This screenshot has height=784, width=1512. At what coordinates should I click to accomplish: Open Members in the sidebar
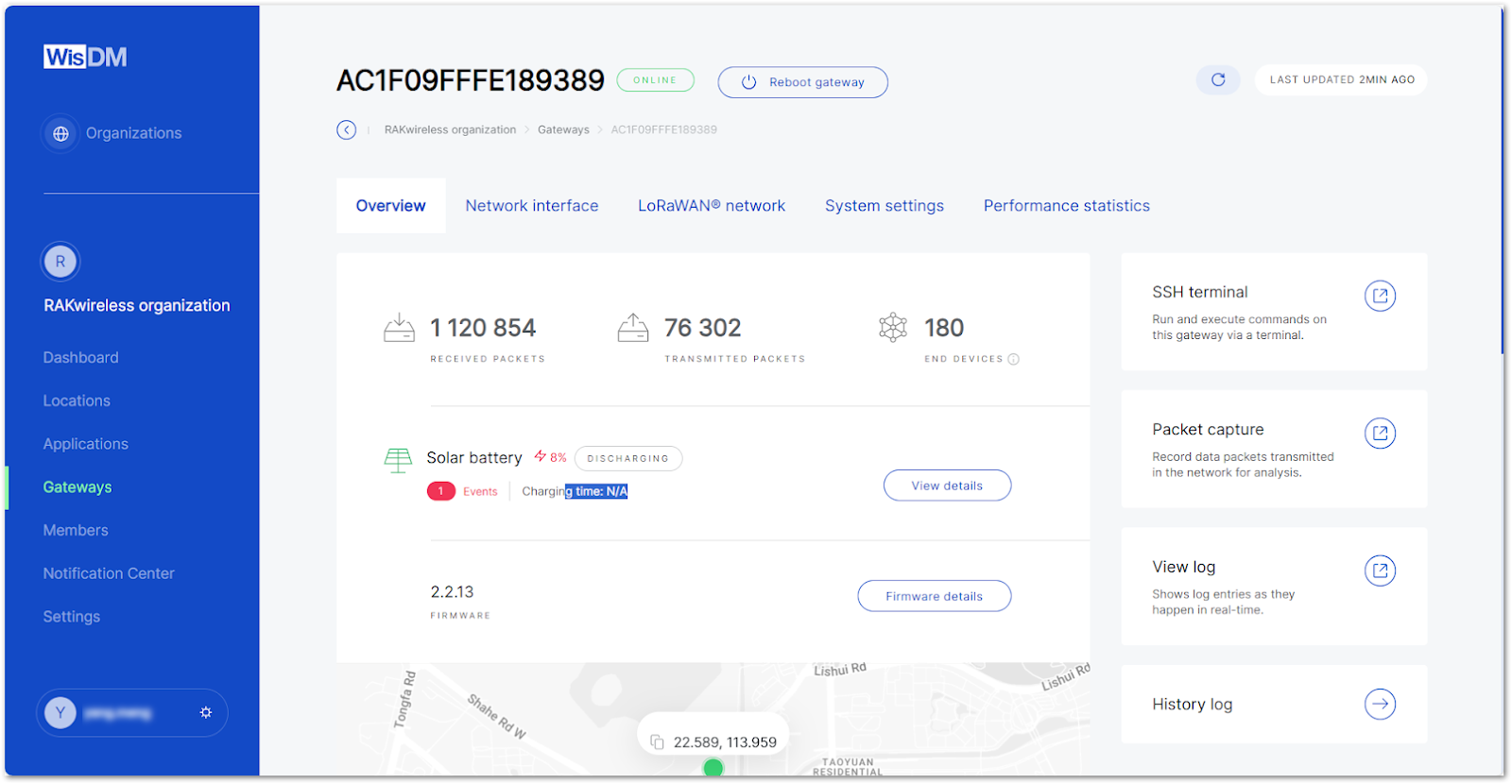pos(76,530)
